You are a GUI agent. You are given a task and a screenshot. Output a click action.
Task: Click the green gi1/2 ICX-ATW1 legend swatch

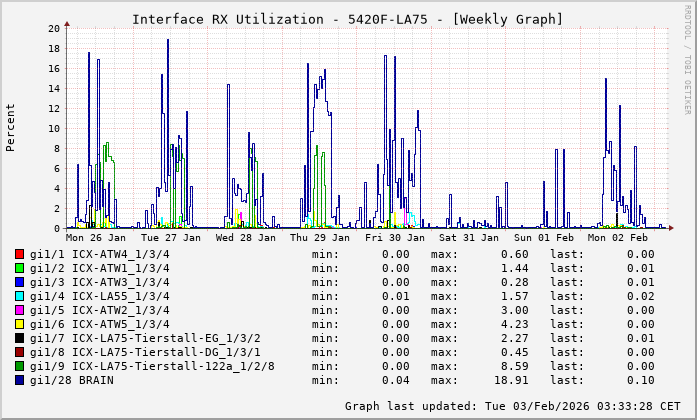coord(20,268)
